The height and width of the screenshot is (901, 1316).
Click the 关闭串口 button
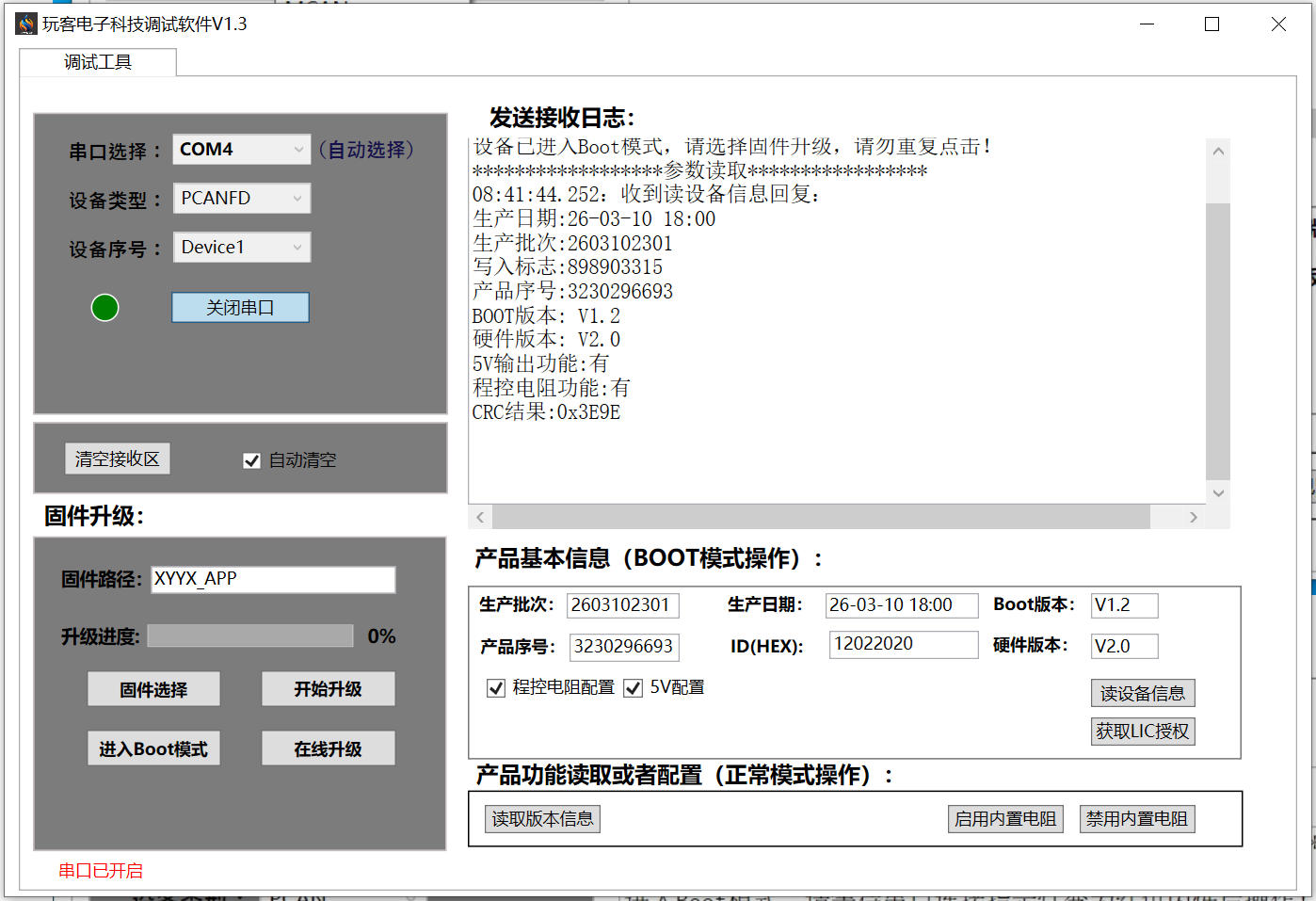[x=240, y=308]
